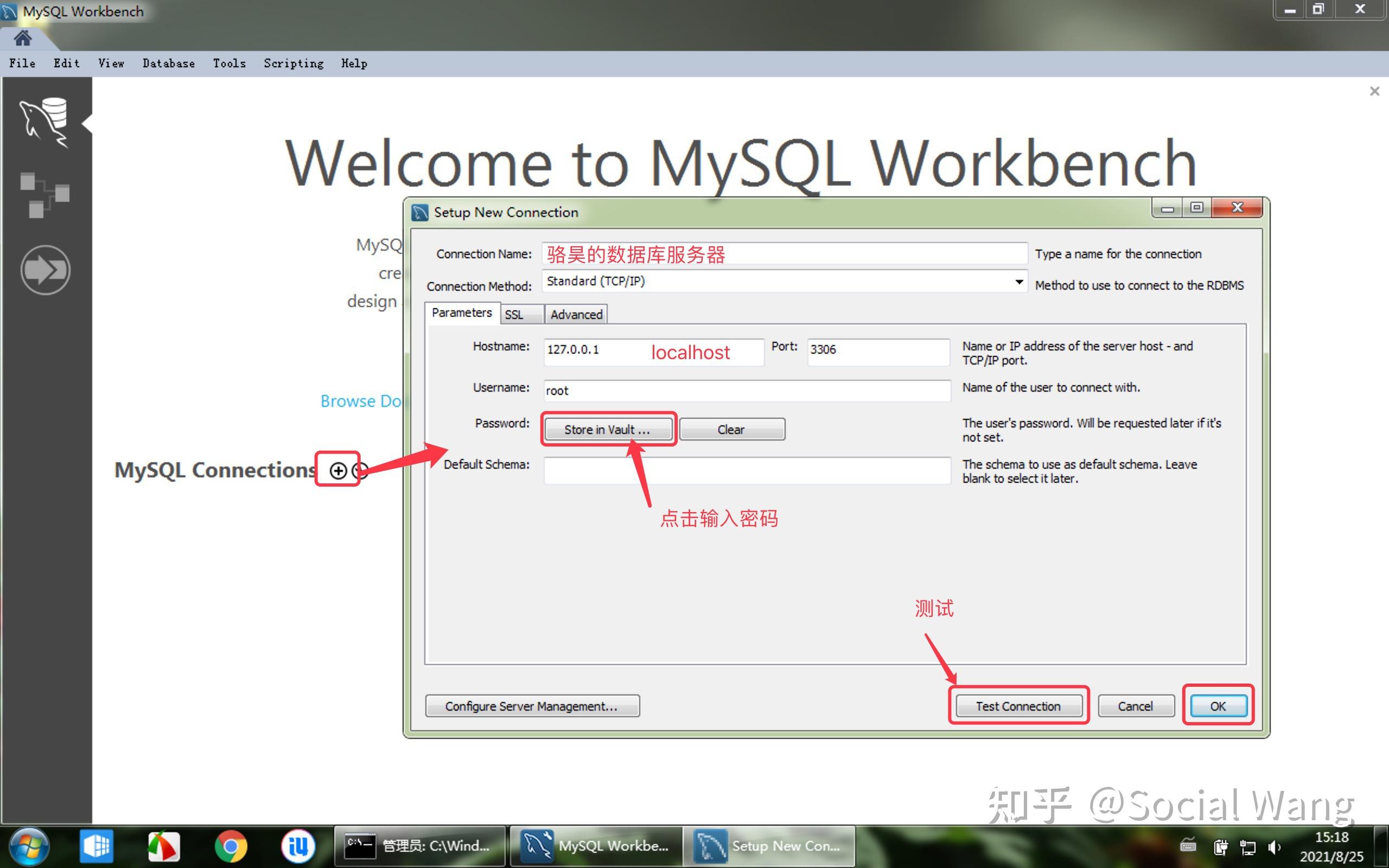Open the Scripting menu
1389x868 pixels.
(294, 63)
